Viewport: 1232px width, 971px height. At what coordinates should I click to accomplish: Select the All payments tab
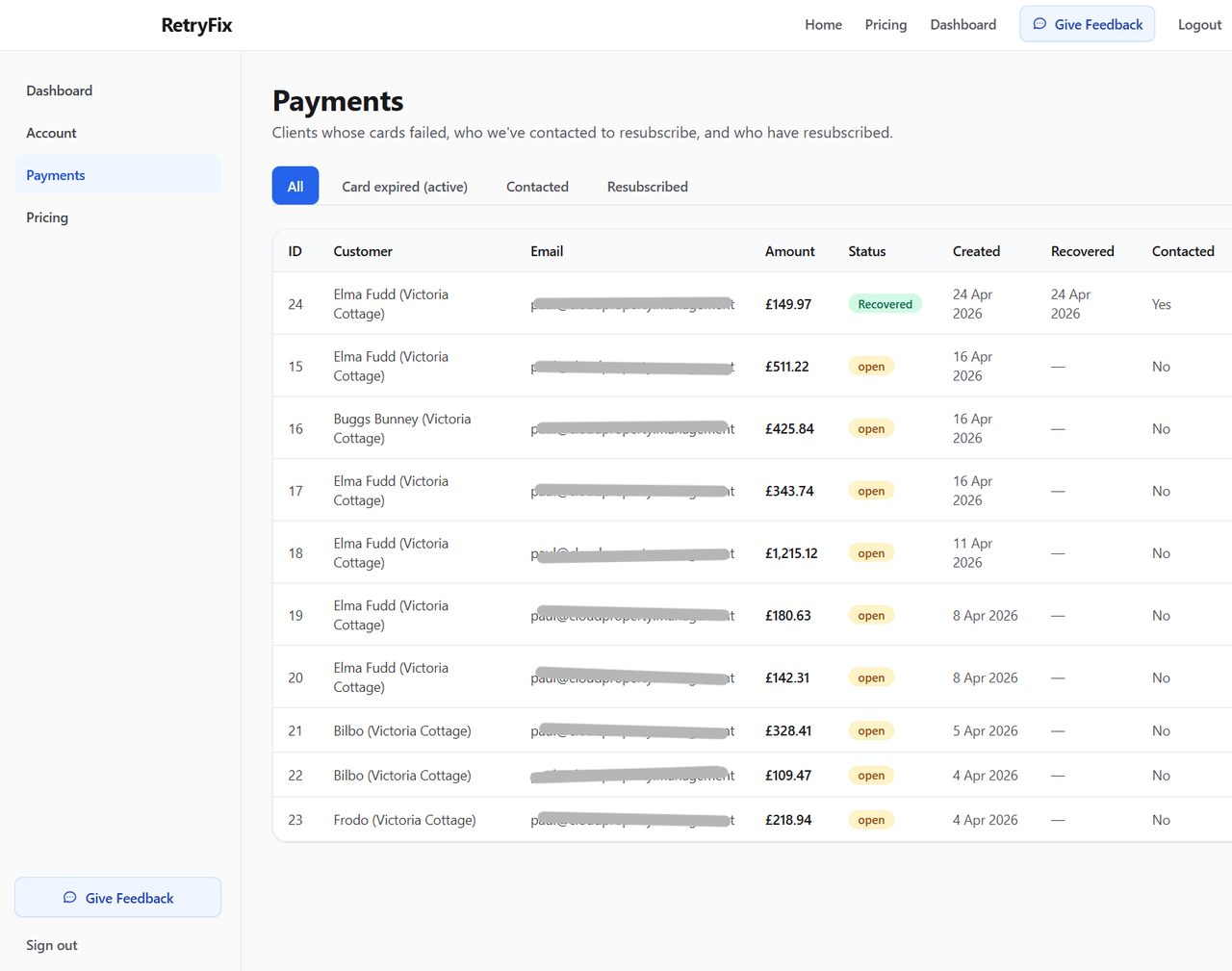point(295,186)
